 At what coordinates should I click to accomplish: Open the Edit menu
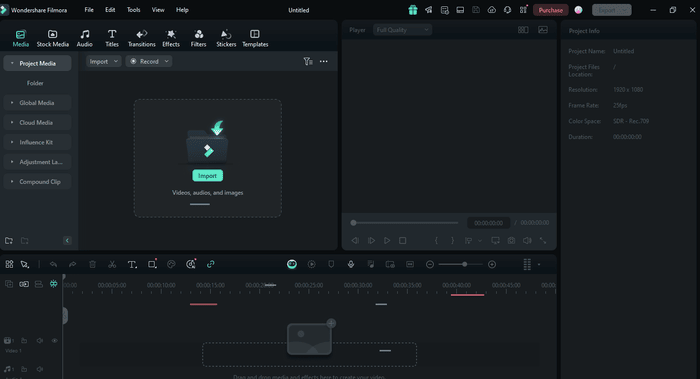110,10
